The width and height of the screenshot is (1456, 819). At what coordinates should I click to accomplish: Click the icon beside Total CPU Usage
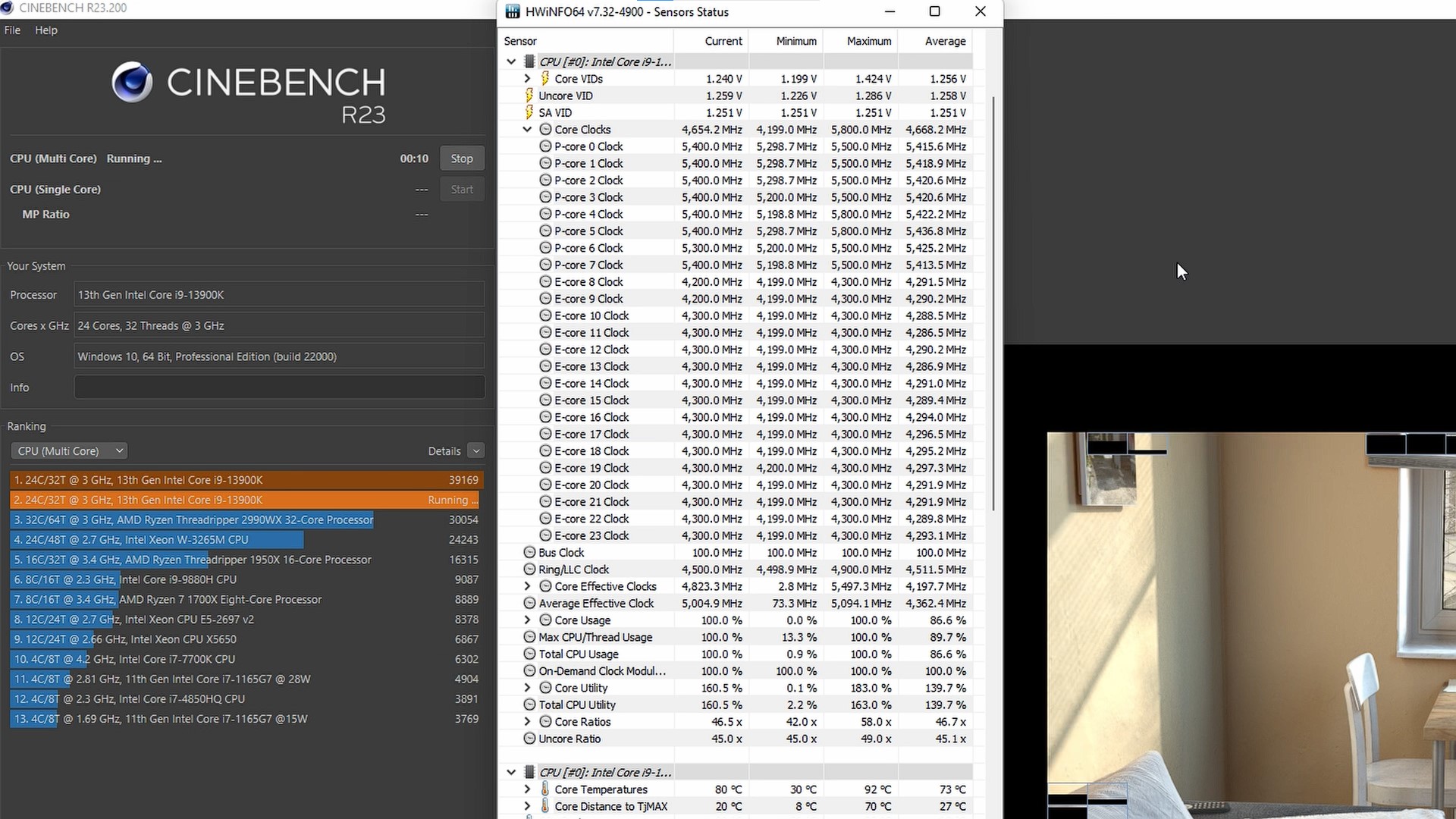(x=529, y=654)
